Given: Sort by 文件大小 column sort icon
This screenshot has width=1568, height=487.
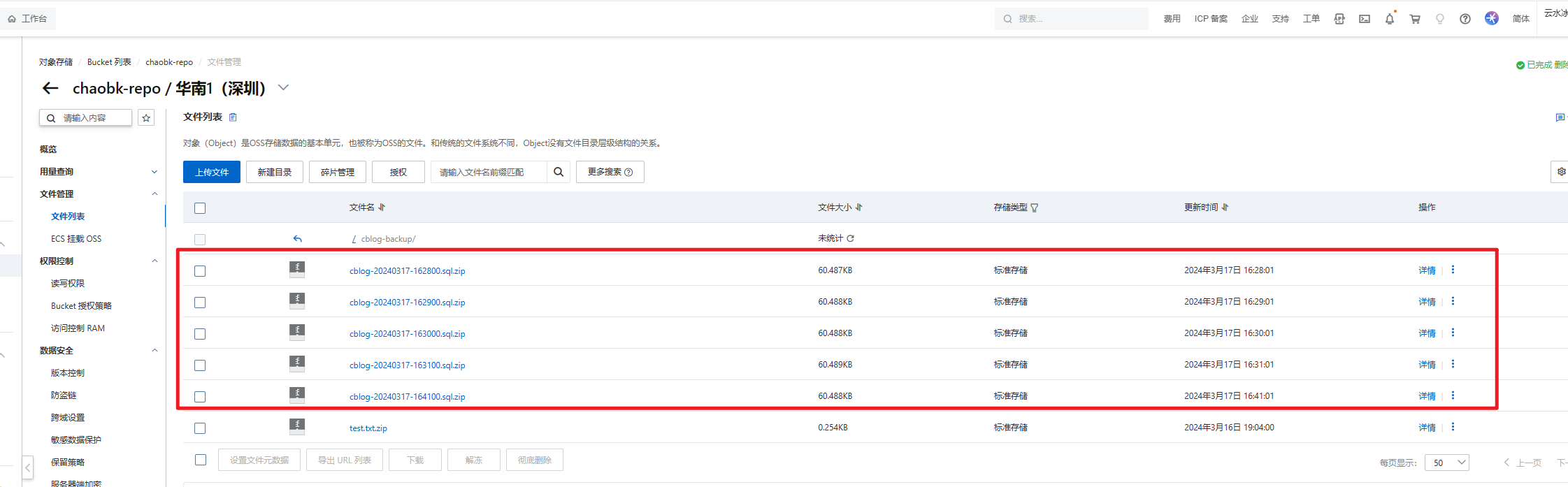Looking at the screenshot, I should (x=858, y=208).
